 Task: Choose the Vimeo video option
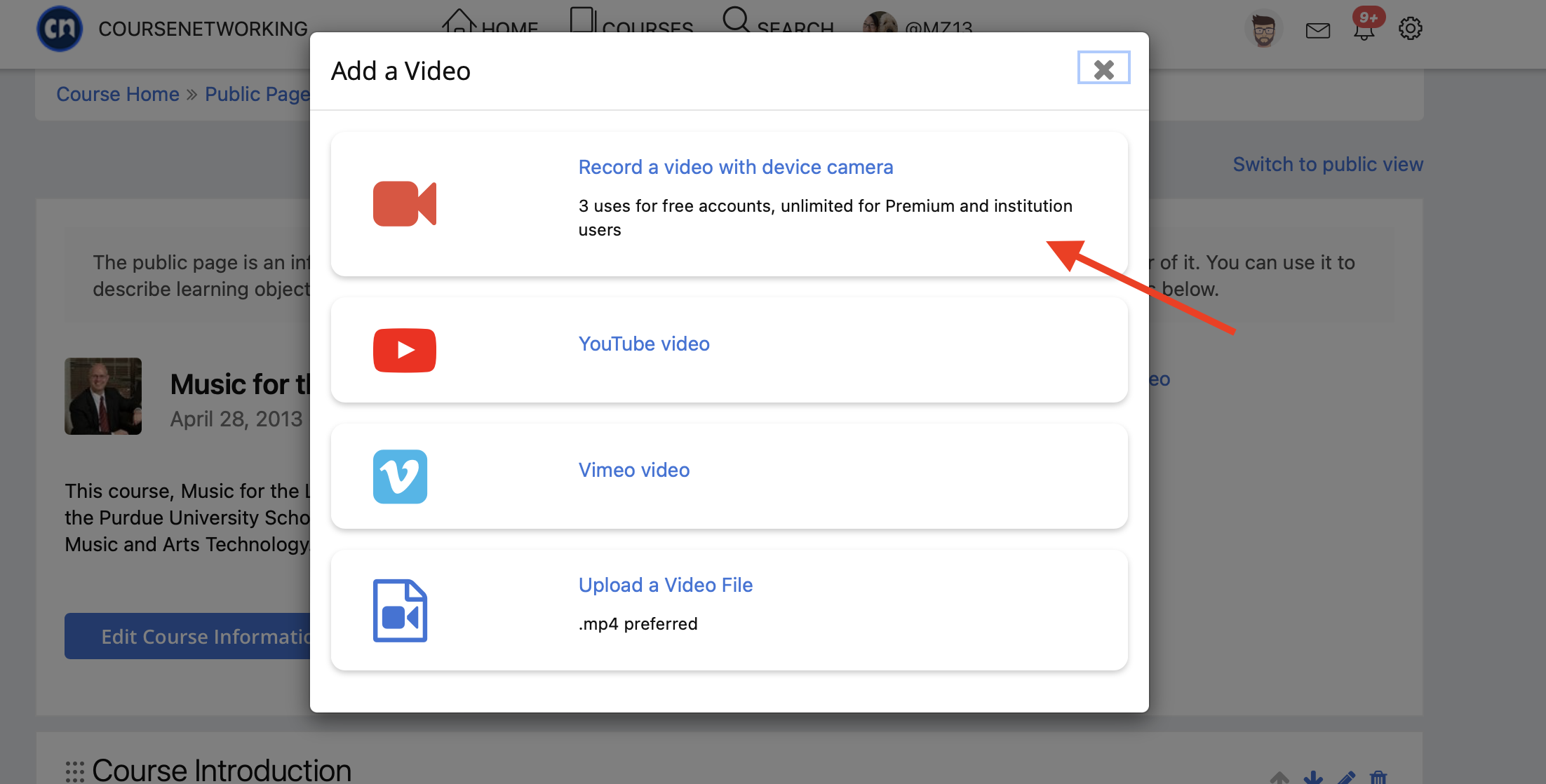(x=634, y=470)
